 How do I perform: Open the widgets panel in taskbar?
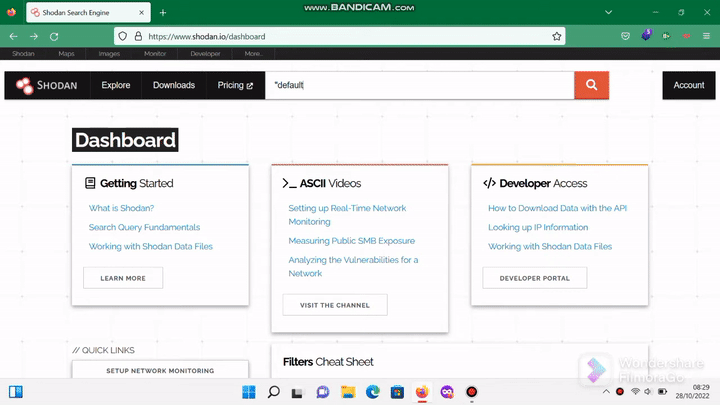pos(16,392)
